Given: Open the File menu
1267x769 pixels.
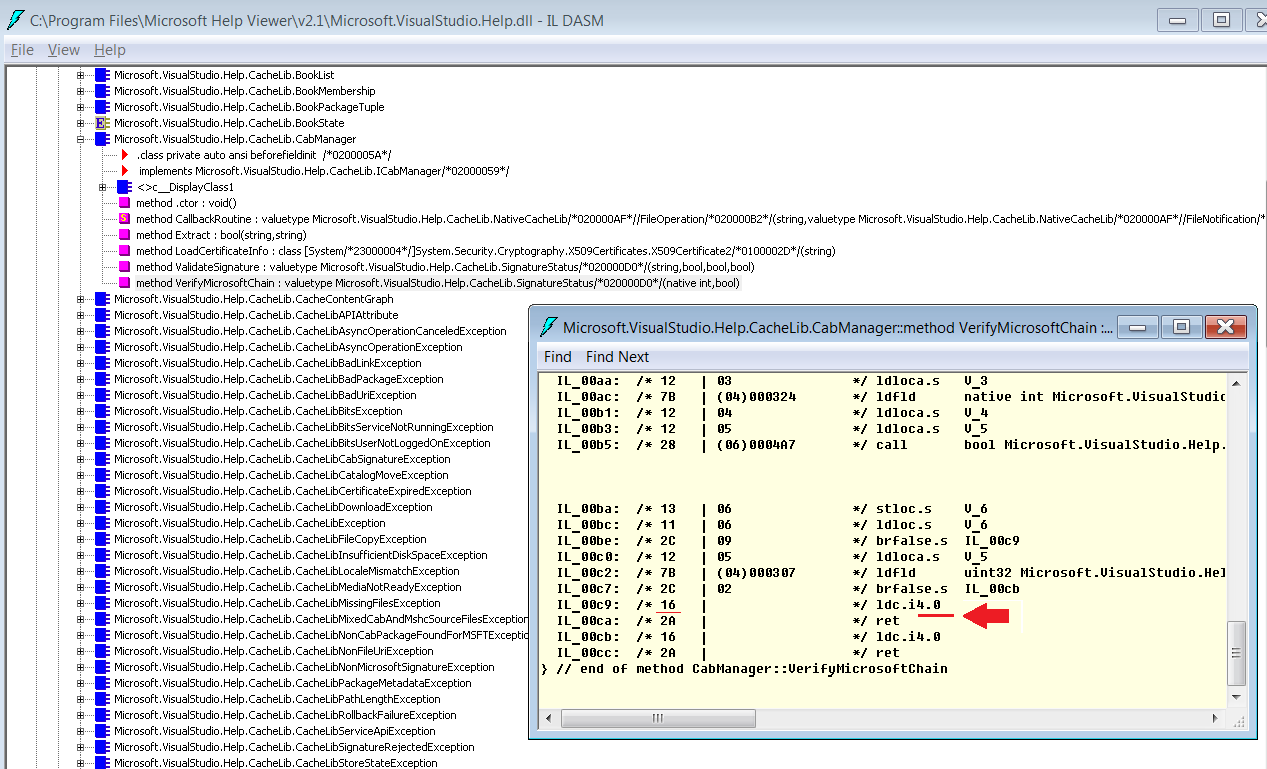Looking at the screenshot, I should (21, 50).
